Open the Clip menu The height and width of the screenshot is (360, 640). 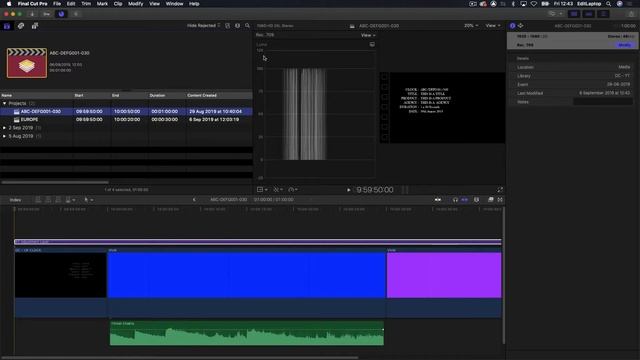point(118,4)
